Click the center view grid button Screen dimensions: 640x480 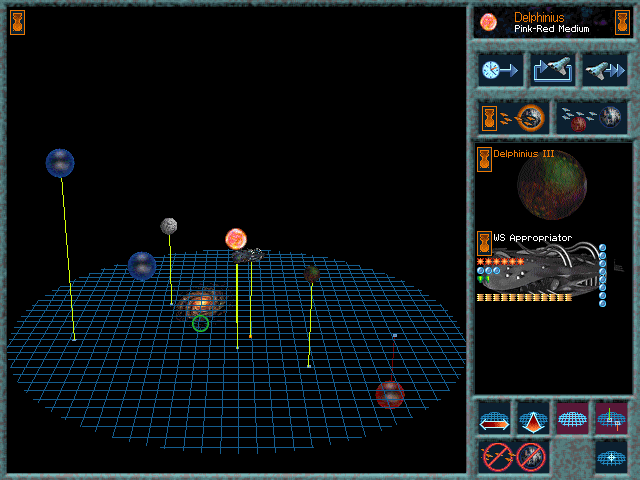(611, 457)
